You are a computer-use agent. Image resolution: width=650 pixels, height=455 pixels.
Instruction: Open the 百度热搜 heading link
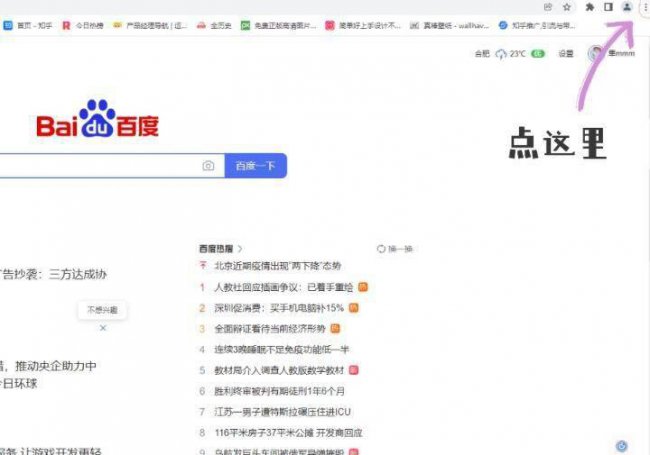216,249
